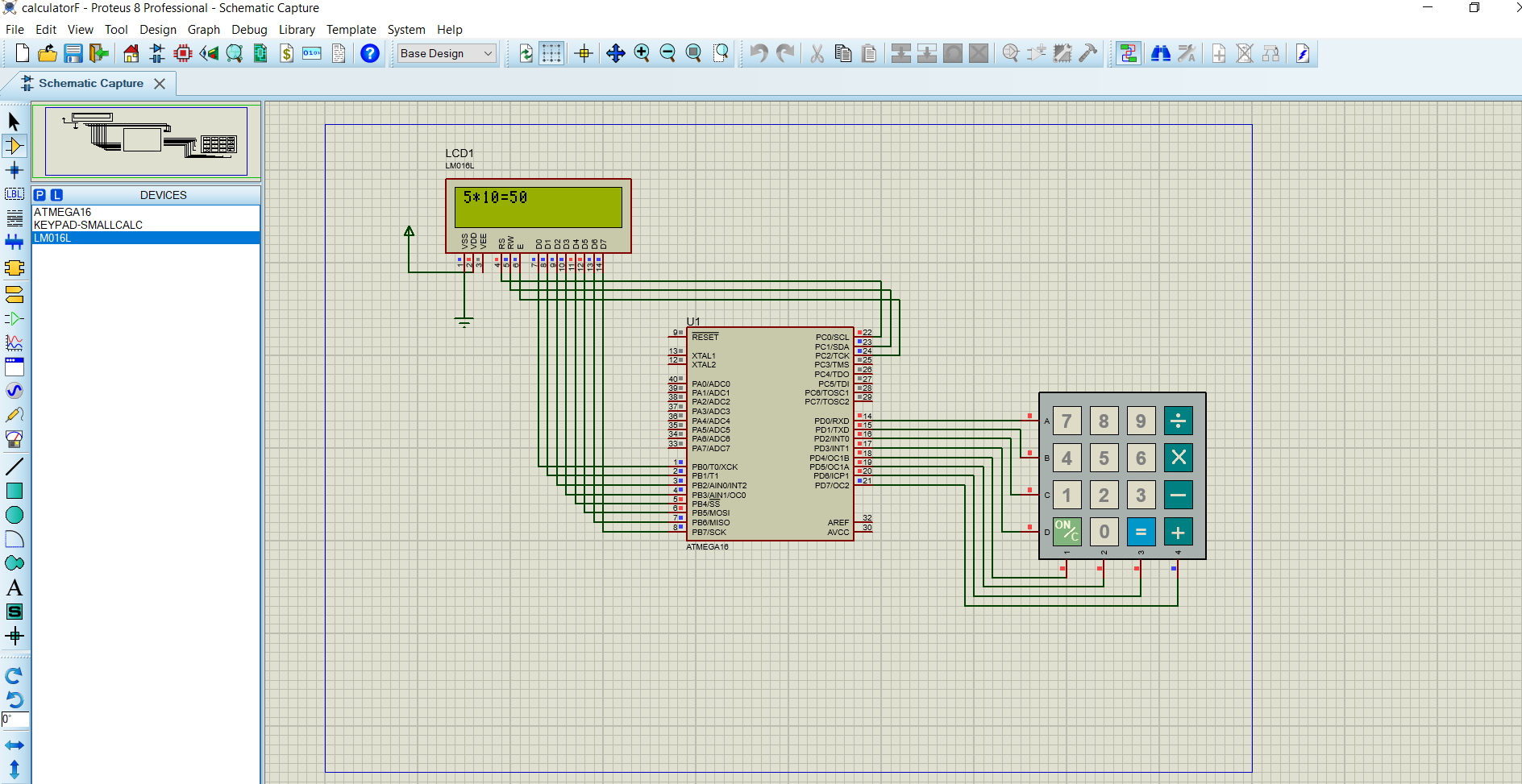This screenshot has height=784, width=1522.
Task: Toggle the grid display
Action: (x=553, y=53)
